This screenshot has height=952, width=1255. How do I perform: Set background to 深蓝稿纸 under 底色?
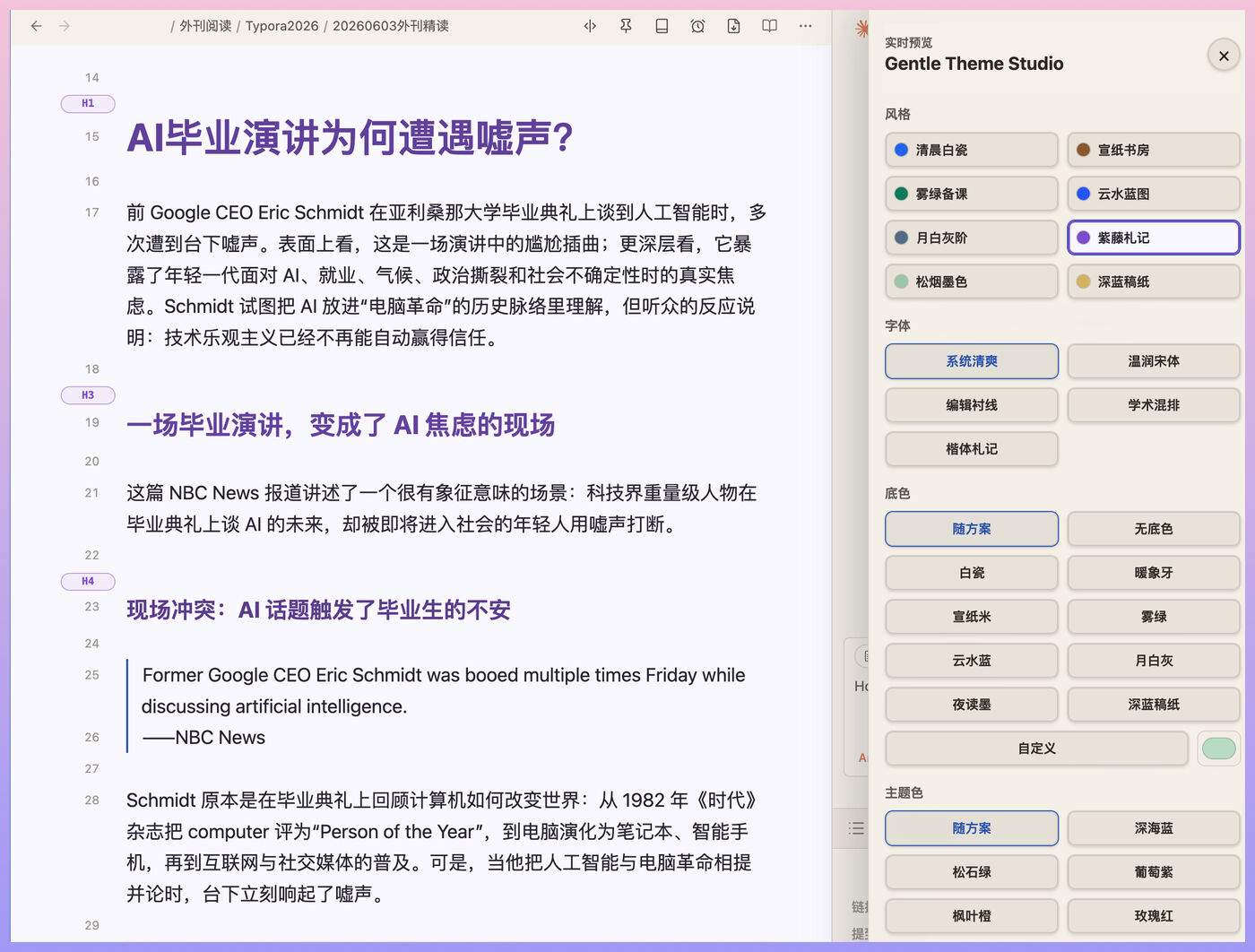tap(1154, 705)
